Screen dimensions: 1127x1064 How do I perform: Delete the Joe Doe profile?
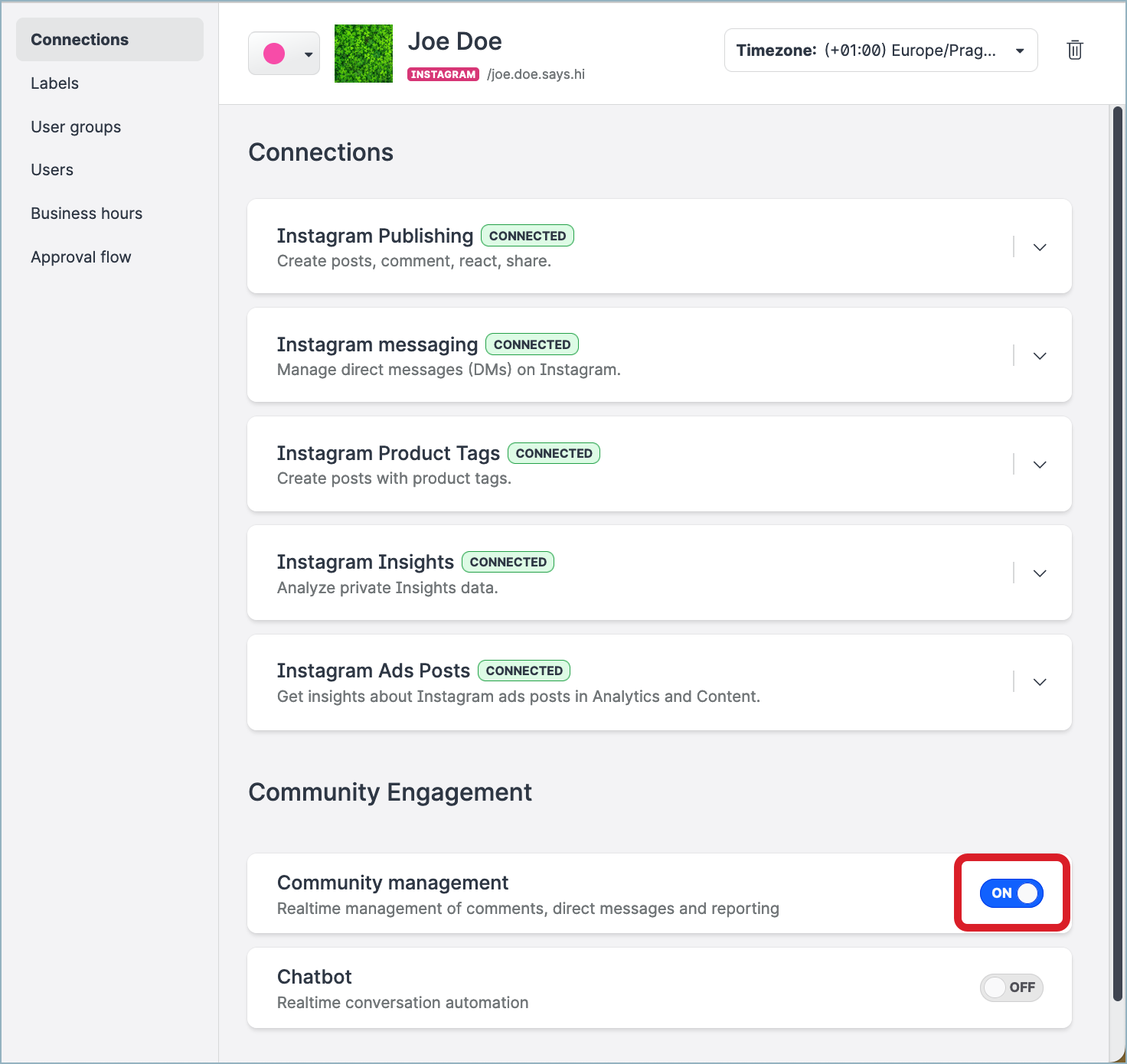tap(1074, 50)
